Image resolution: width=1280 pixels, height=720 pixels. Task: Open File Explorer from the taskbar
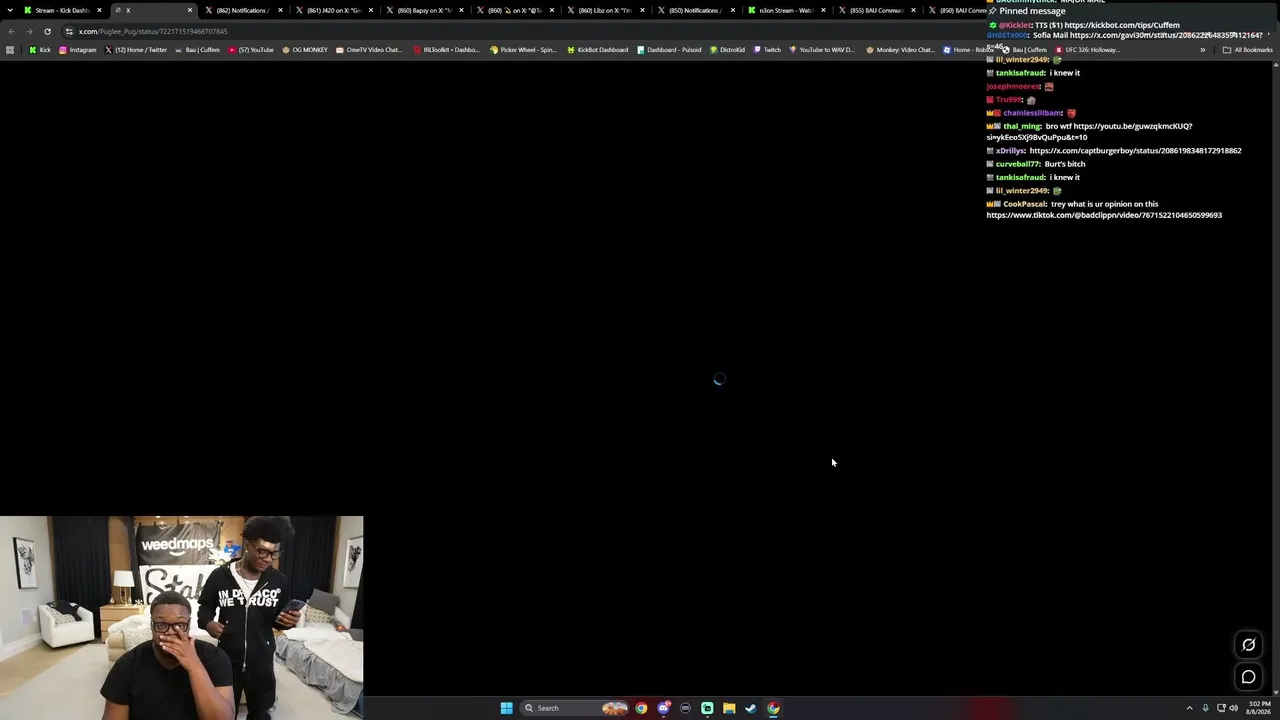729,708
